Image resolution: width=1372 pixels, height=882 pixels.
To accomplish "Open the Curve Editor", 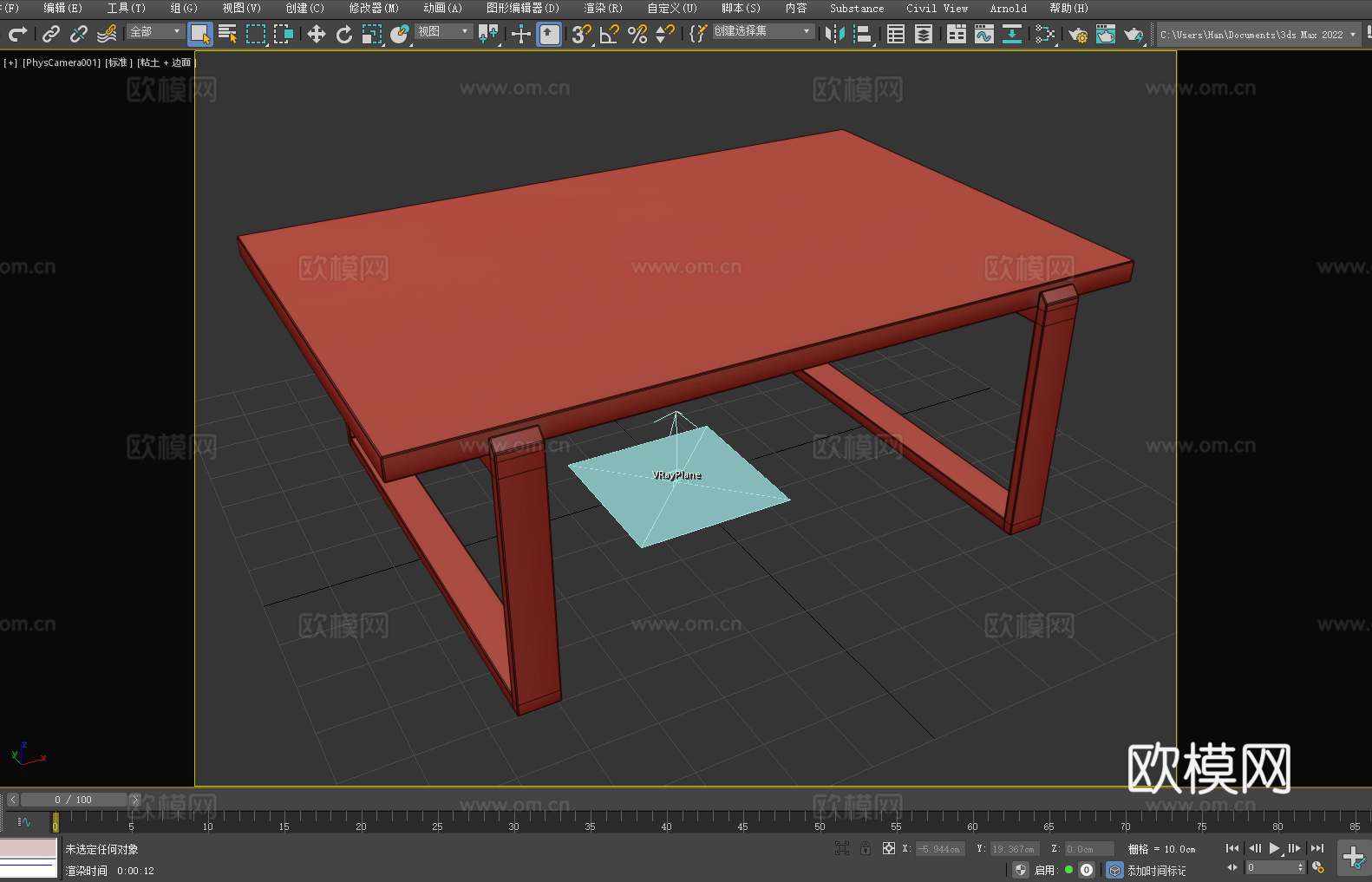I will click(984, 34).
